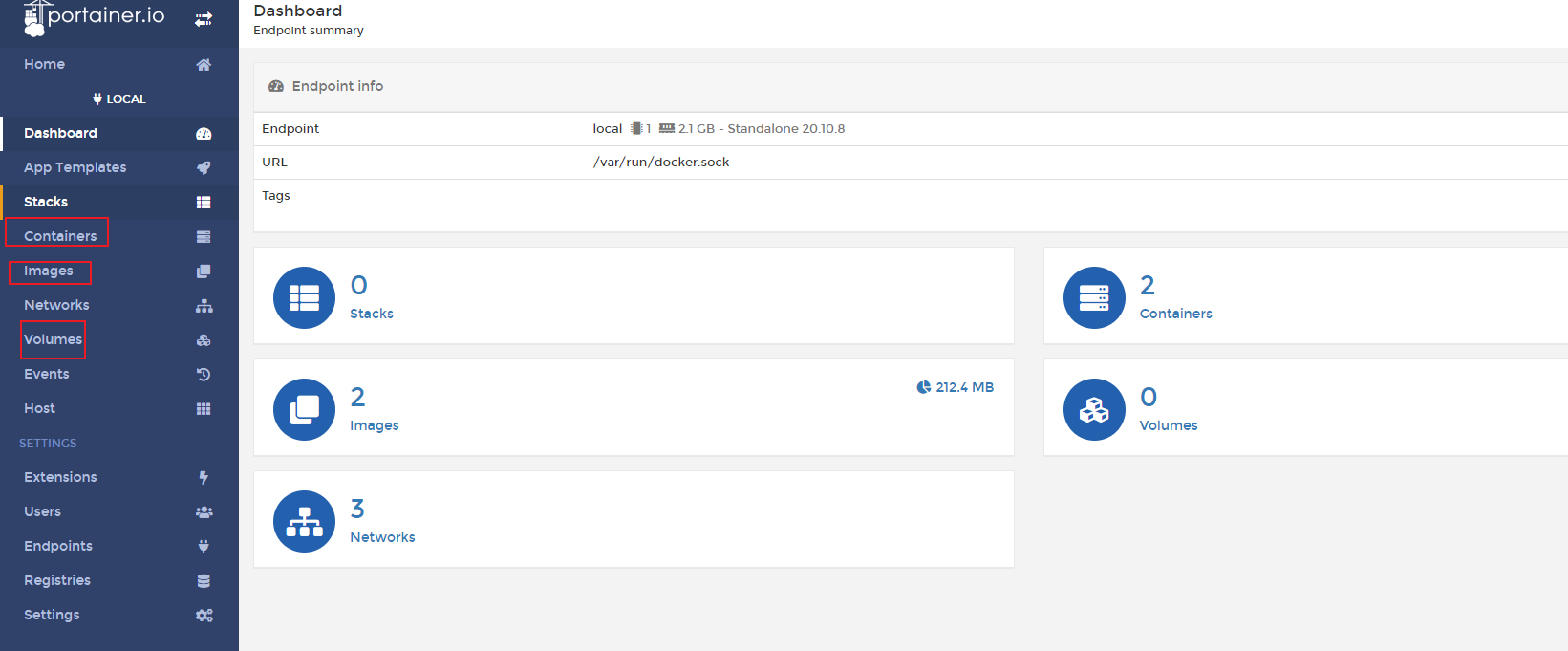
Task: Click the Home house icon
Action: [204, 65]
